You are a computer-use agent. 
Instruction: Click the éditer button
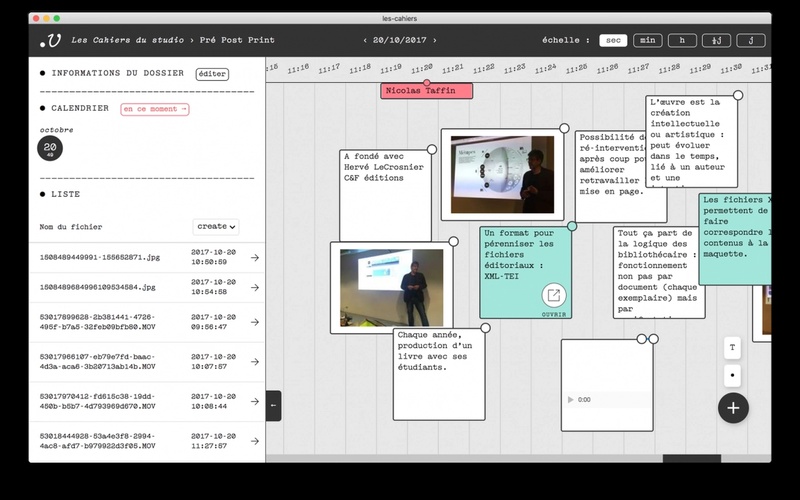tap(212, 74)
